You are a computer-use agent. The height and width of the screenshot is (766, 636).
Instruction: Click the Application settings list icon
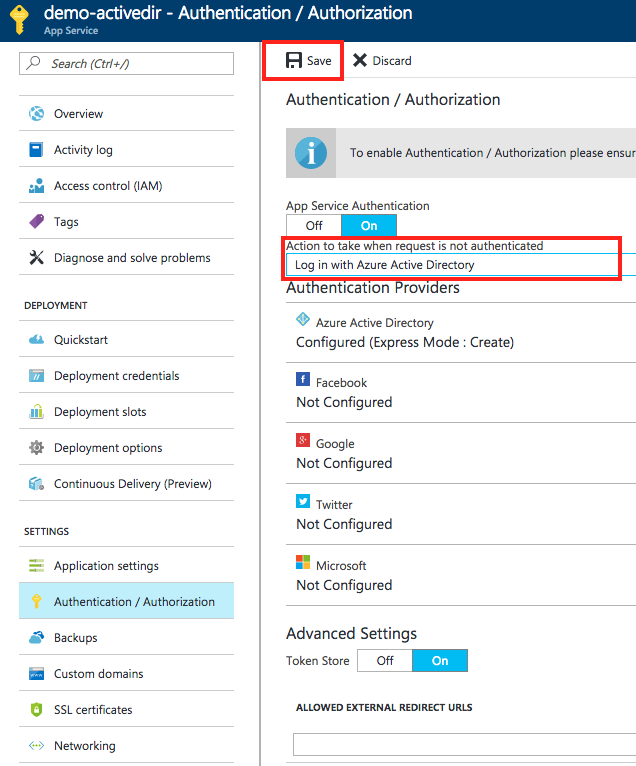coord(37,565)
